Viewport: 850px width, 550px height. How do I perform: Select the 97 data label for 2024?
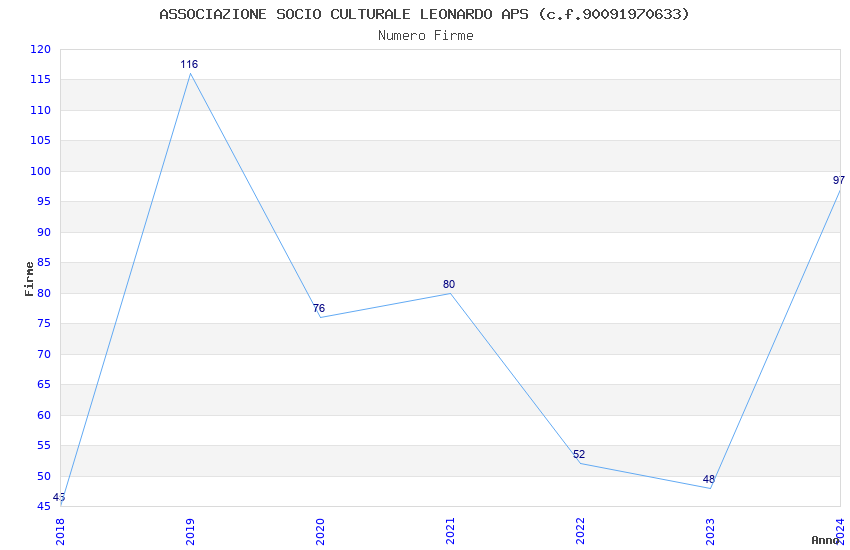[x=839, y=180]
